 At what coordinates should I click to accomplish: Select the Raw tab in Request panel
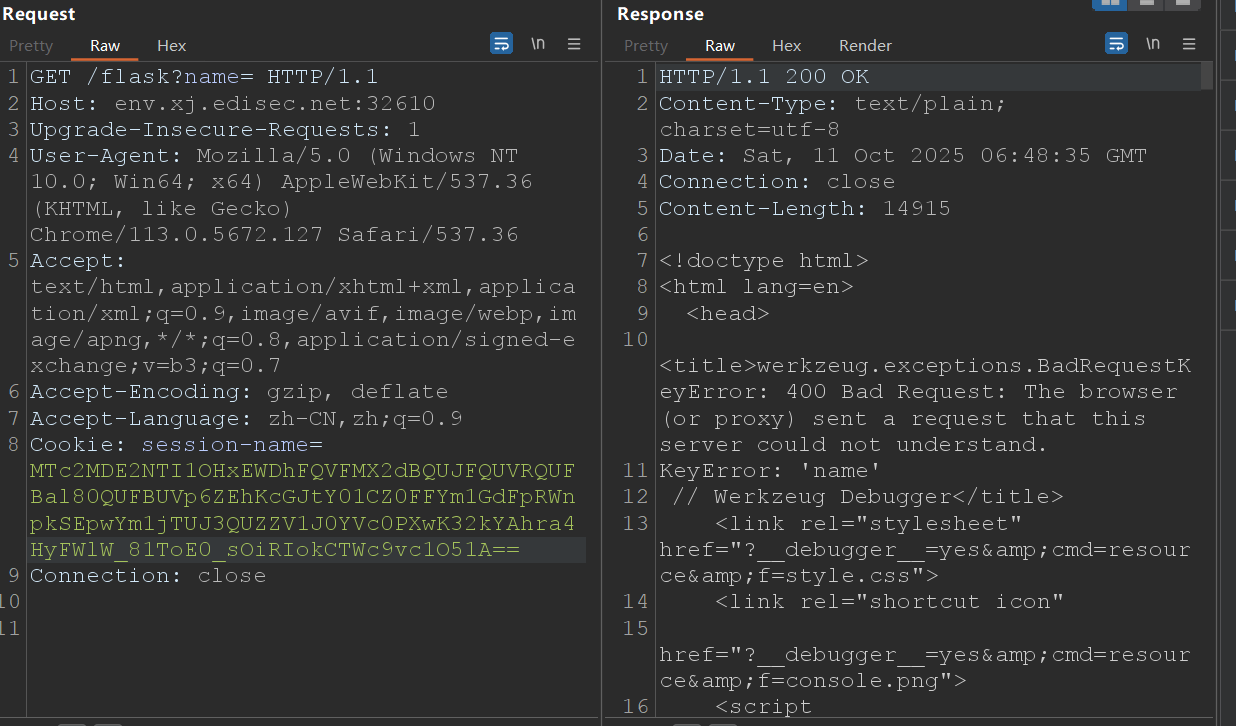[x=105, y=46]
